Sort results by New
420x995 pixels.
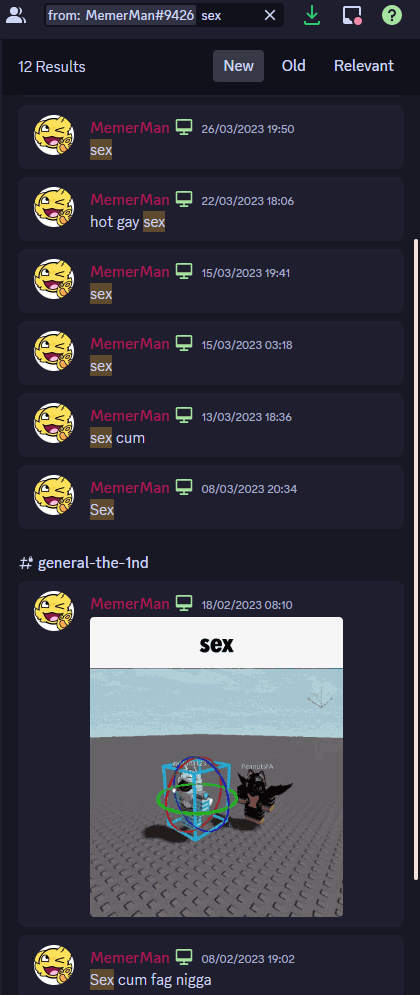tap(239, 66)
